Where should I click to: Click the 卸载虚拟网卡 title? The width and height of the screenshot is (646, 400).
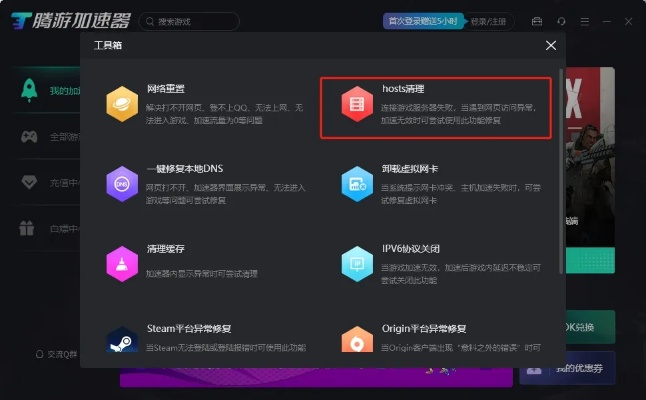(410, 168)
